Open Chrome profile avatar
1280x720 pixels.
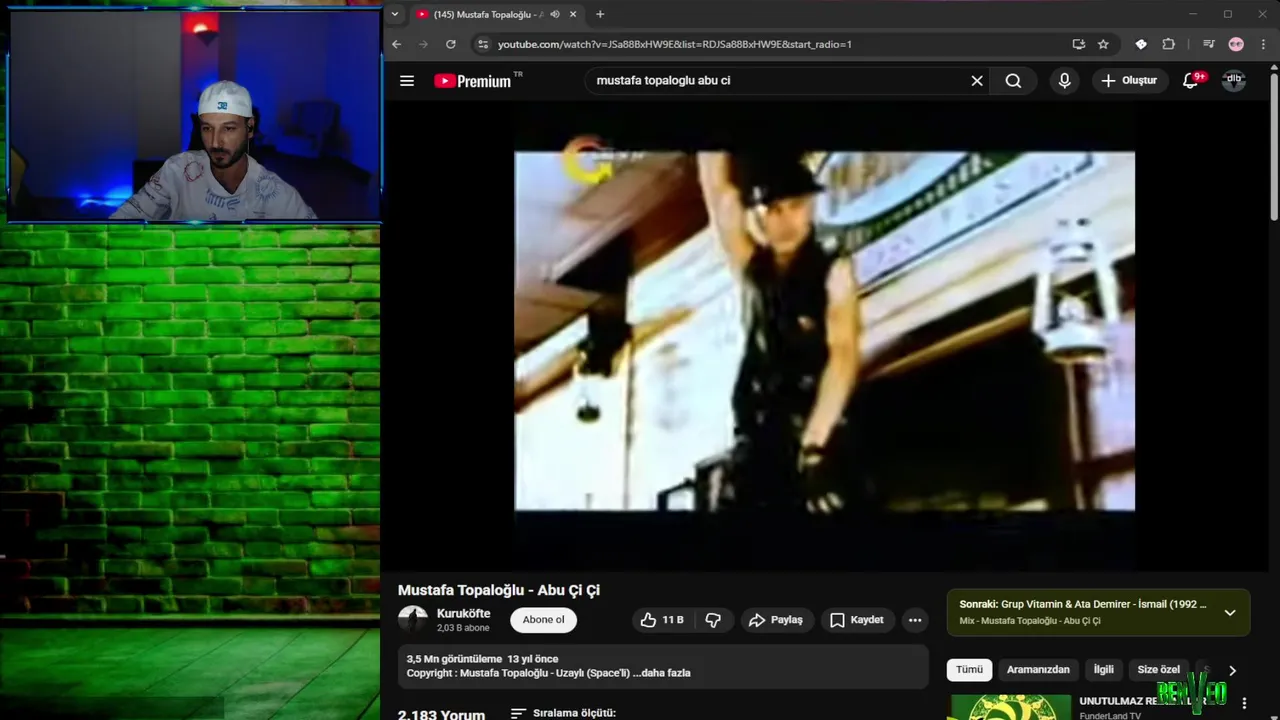[x=1236, y=44]
